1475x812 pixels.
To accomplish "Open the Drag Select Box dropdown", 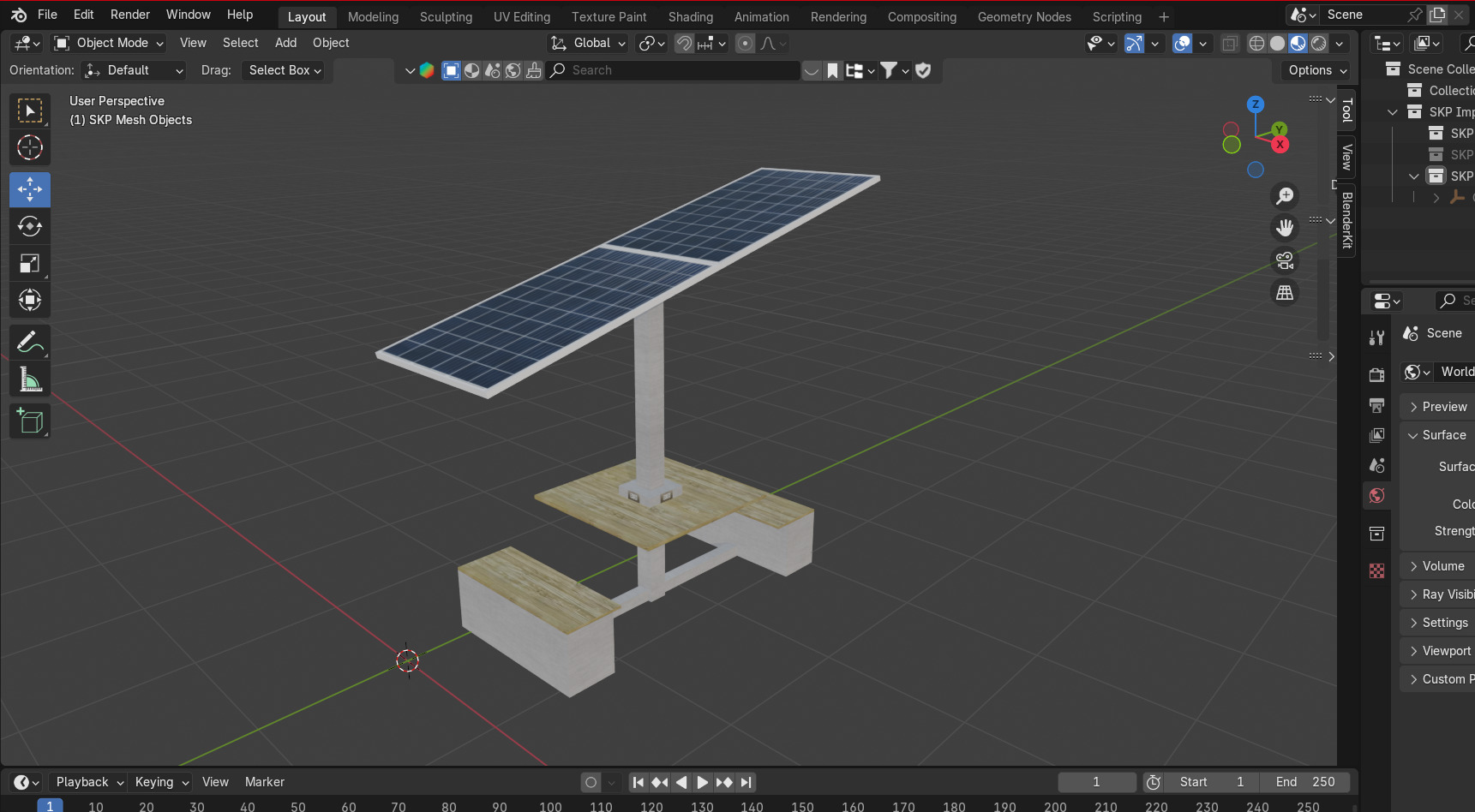I will [x=285, y=70].
